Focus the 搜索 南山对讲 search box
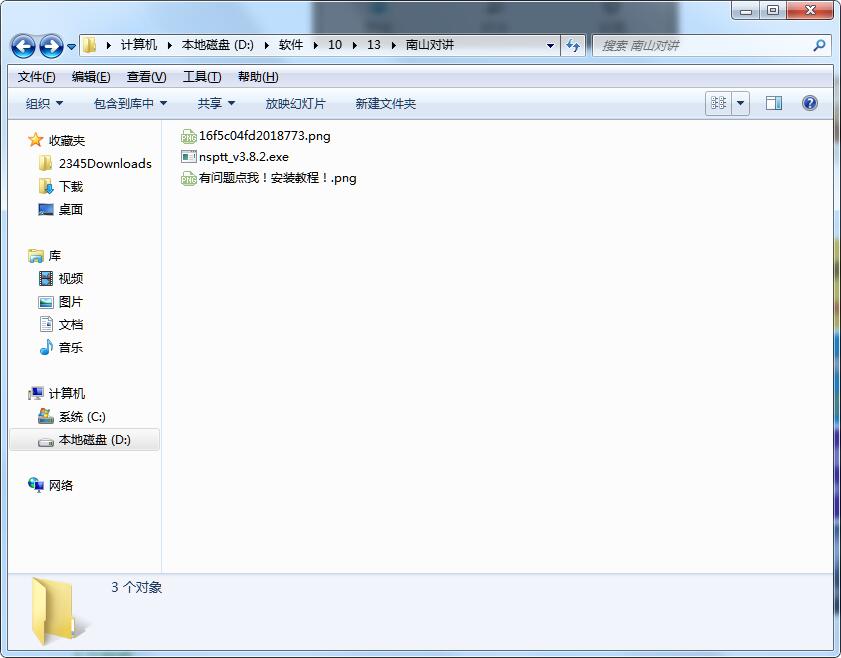This screenshot has width=841, height=658. [x=712, y=46]
